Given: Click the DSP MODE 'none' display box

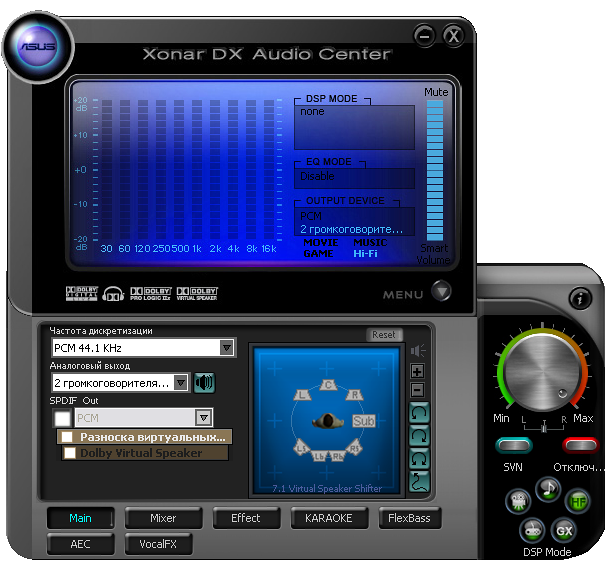Looking at the screenshot, I should tap(354, 128).
